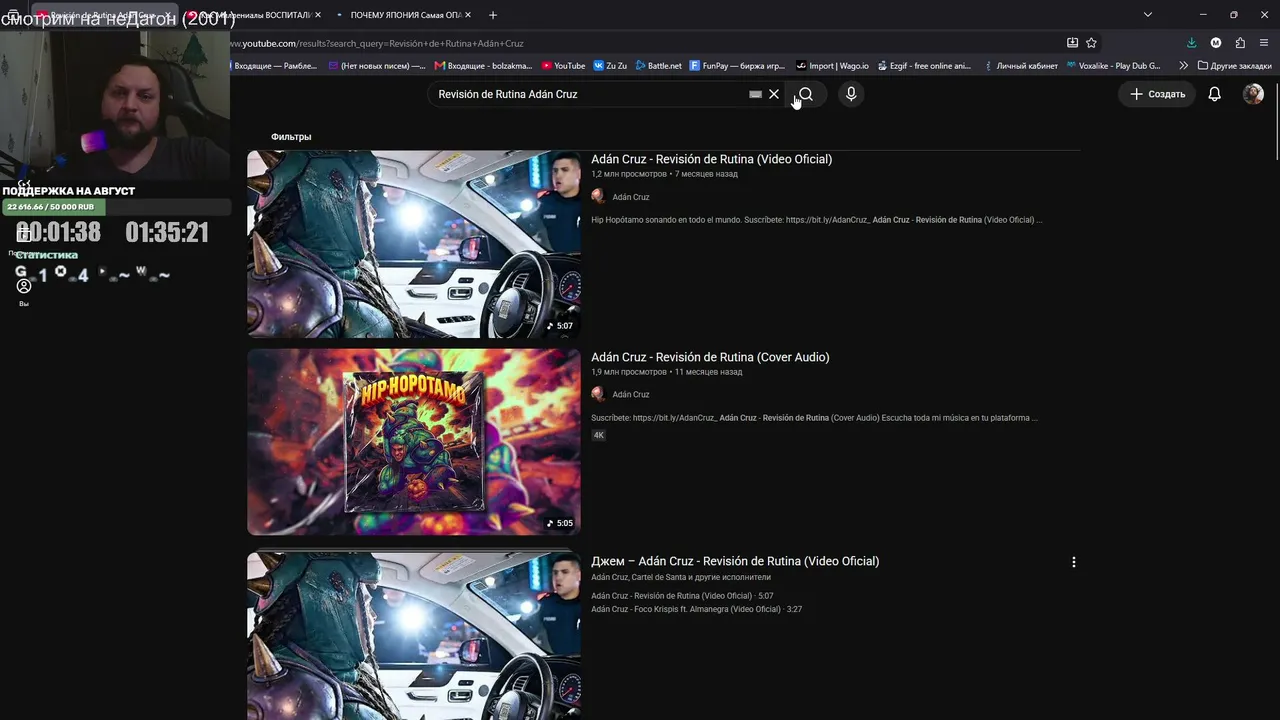Click '1,2 млн просмотров • 7 месяцев назад'
Viewport: 1280px width, 720px height.
tap(664, 174)
